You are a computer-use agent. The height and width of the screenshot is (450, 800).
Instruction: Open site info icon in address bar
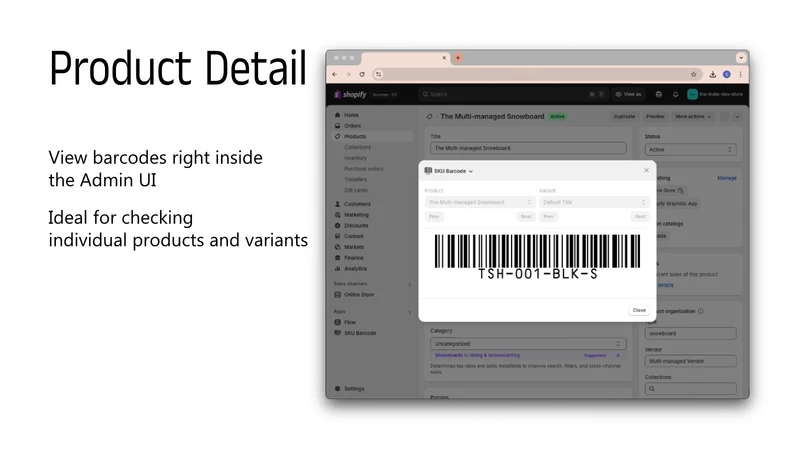[x=378, y=74]
